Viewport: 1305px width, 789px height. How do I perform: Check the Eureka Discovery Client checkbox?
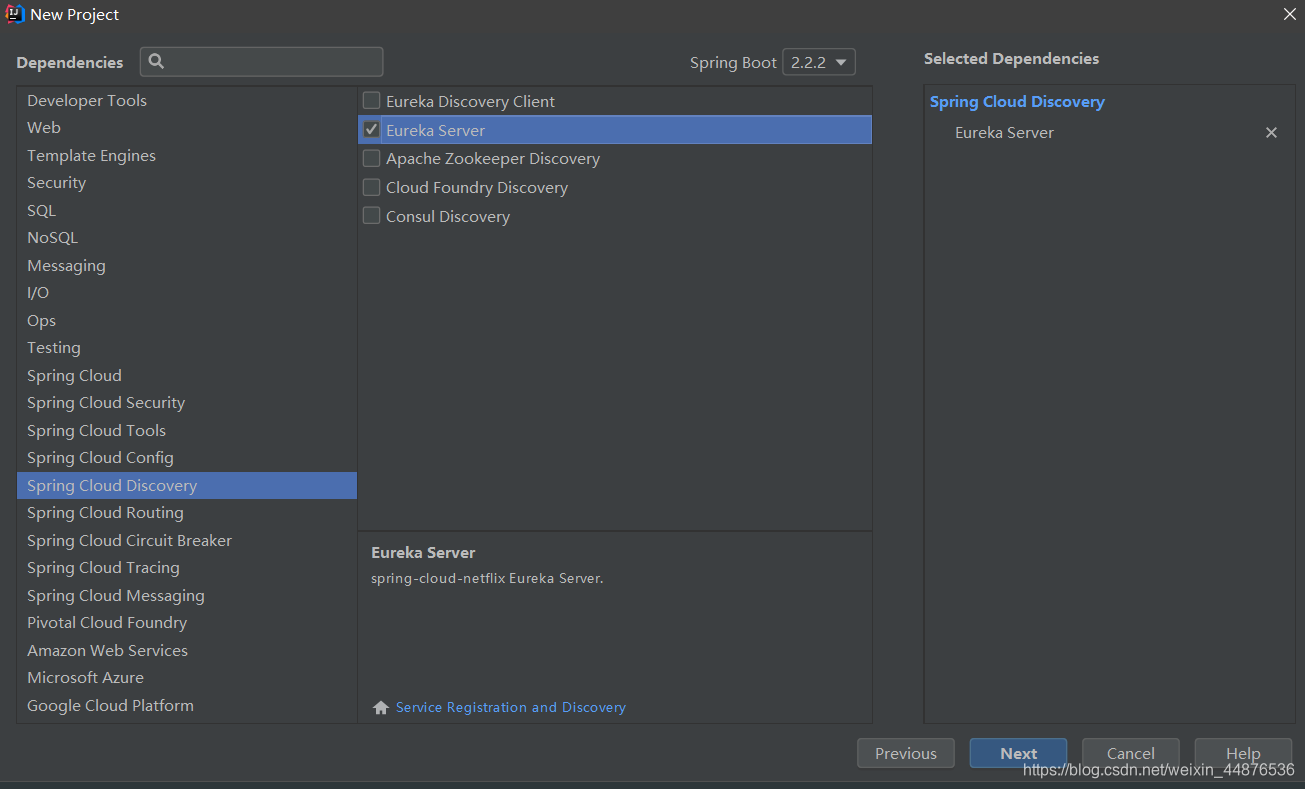click(x=371, y=100)
